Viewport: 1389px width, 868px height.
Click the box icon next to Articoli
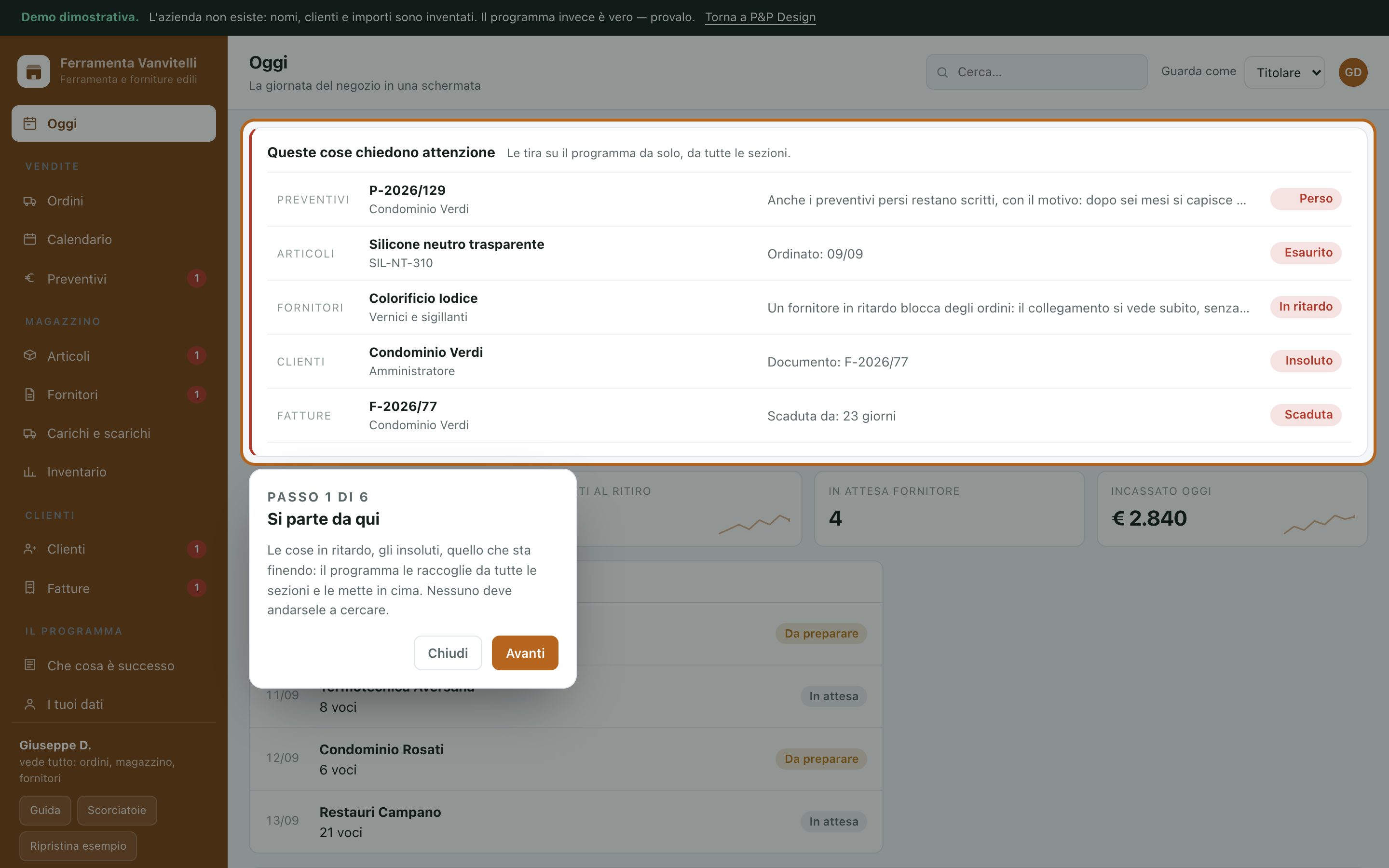click(x=30, y=355)
